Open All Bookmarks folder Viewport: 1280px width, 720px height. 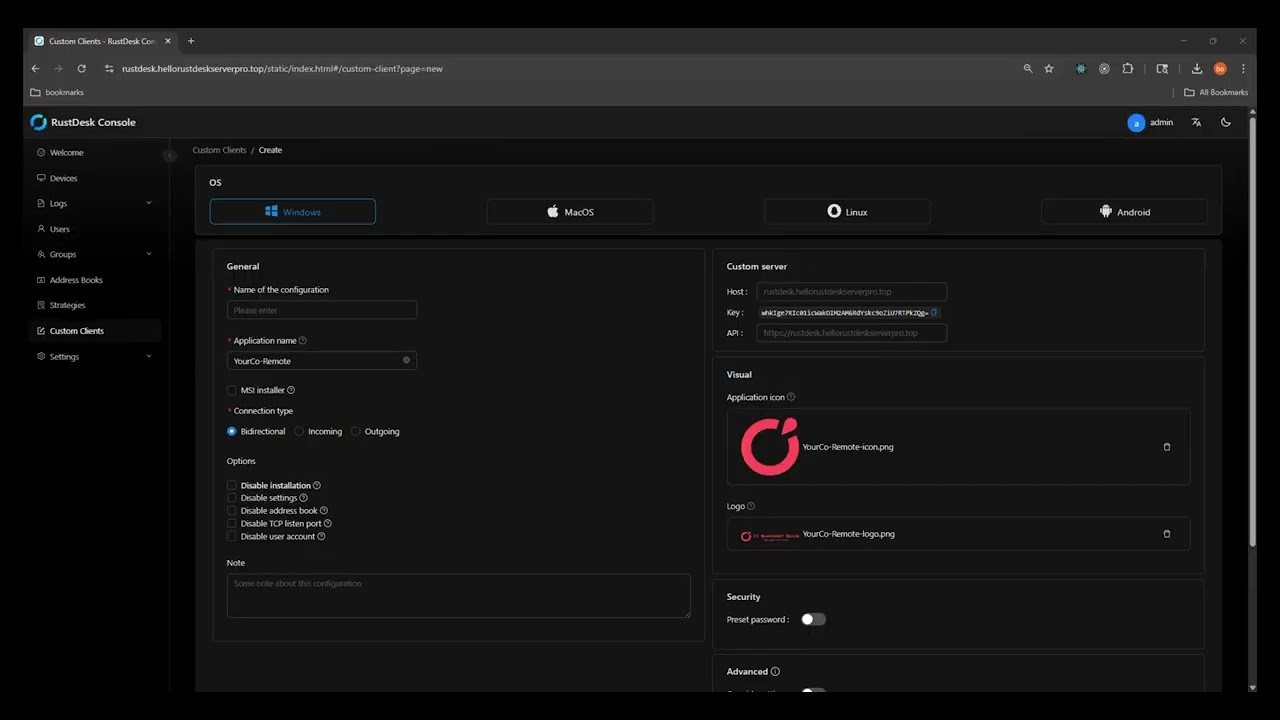pyautogui.click(x=1216, y=92)
